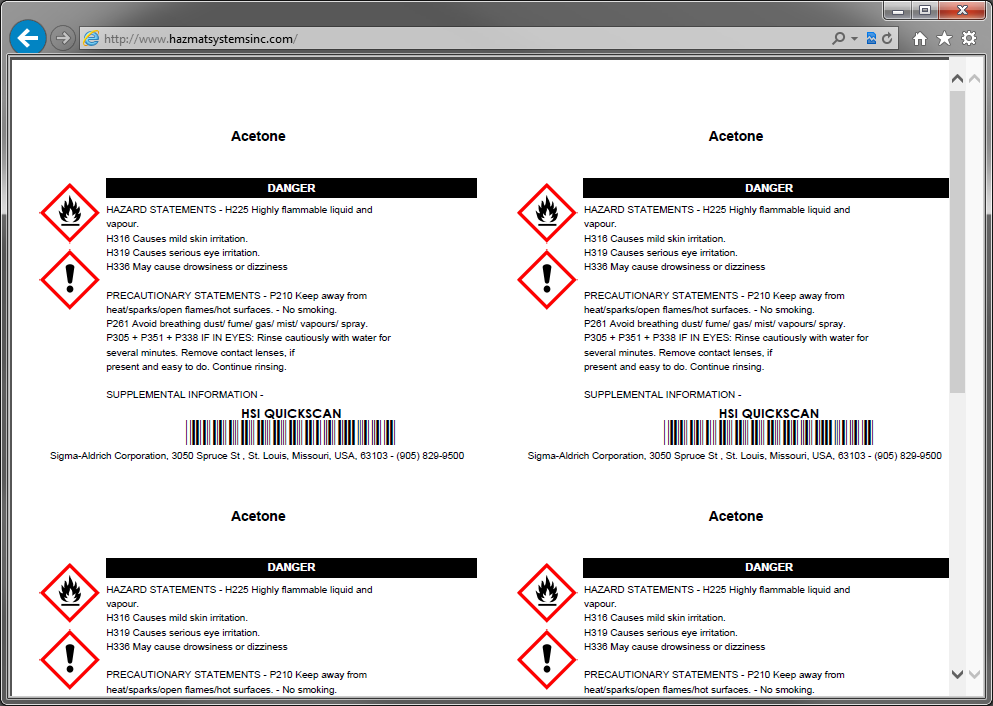Click 'H336 May cause drowsiness' line in upper-left label
The height and width of the screenshot is (706, 993).
(197, 267)
